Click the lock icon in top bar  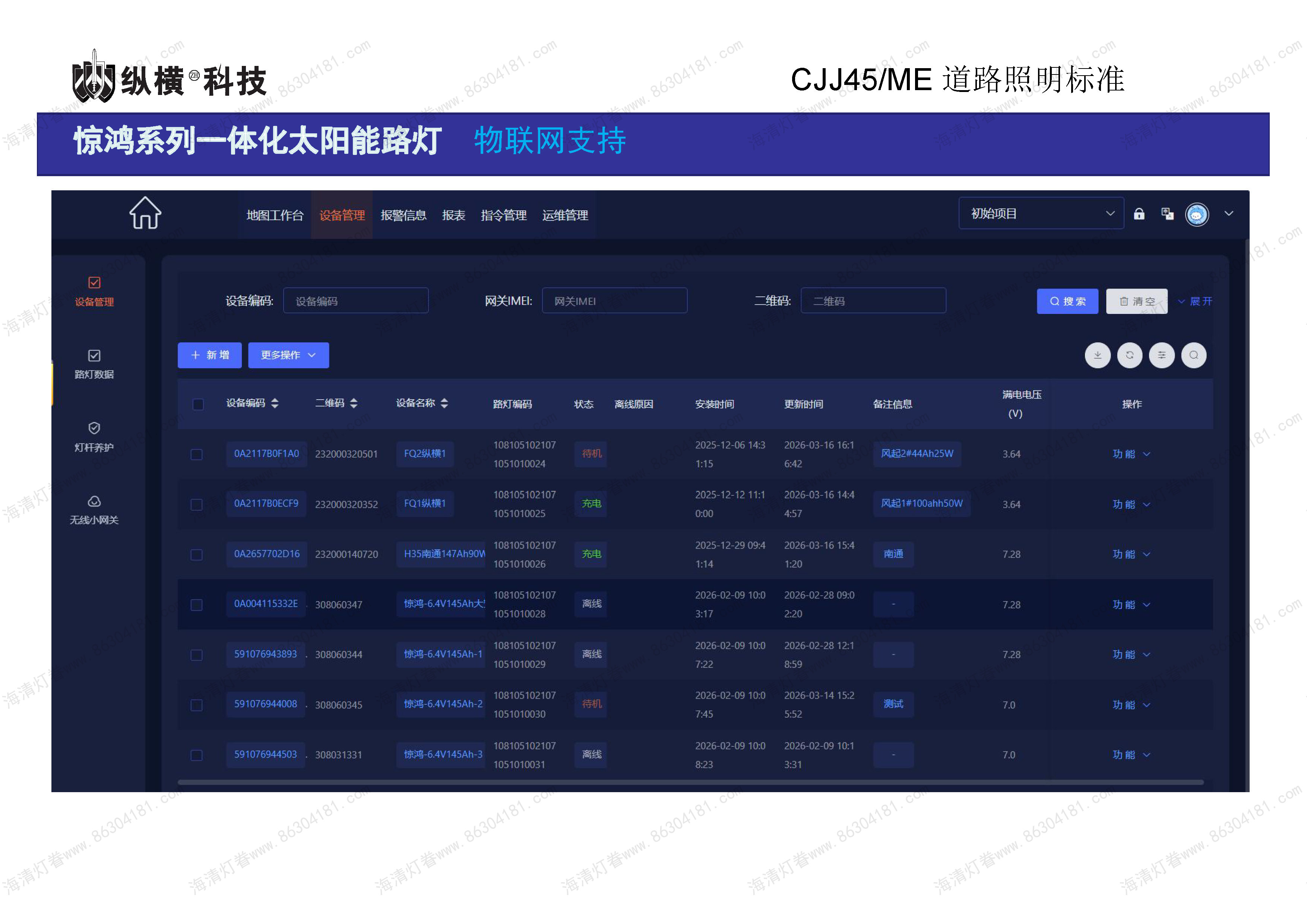pyautogui.click(x=1139, y=214)
